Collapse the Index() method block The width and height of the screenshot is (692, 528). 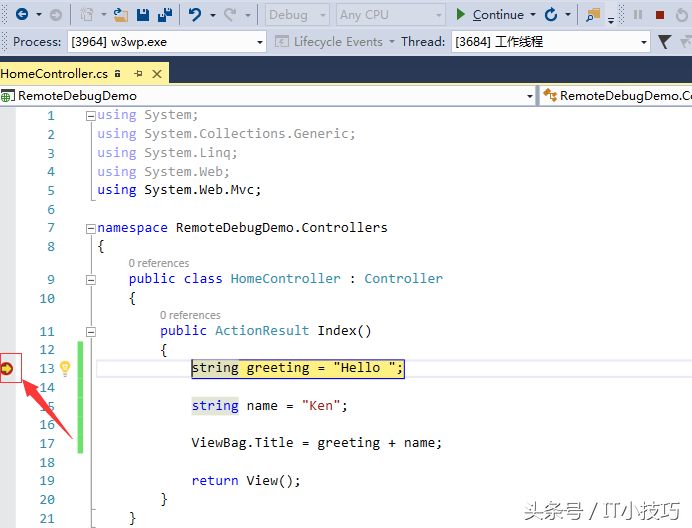click(x=90, y=331)
